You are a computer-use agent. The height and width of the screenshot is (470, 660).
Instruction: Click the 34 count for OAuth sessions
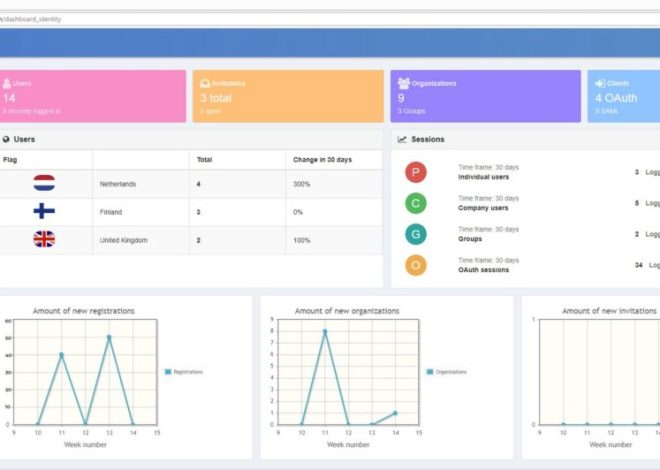pyautogui.click(x=639, y=265)
